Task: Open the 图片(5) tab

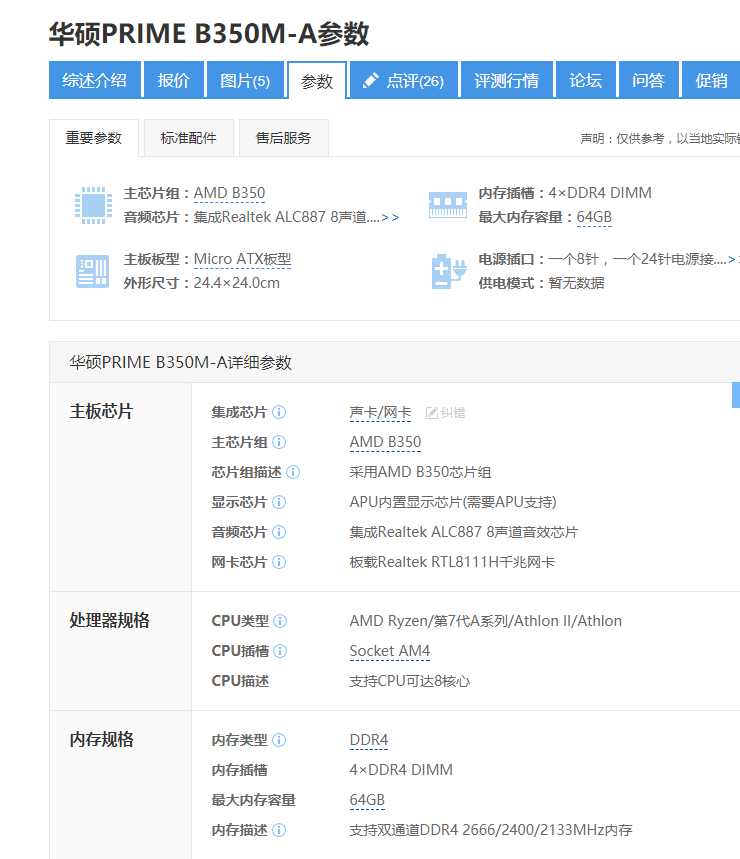Action: pos(245,81)
